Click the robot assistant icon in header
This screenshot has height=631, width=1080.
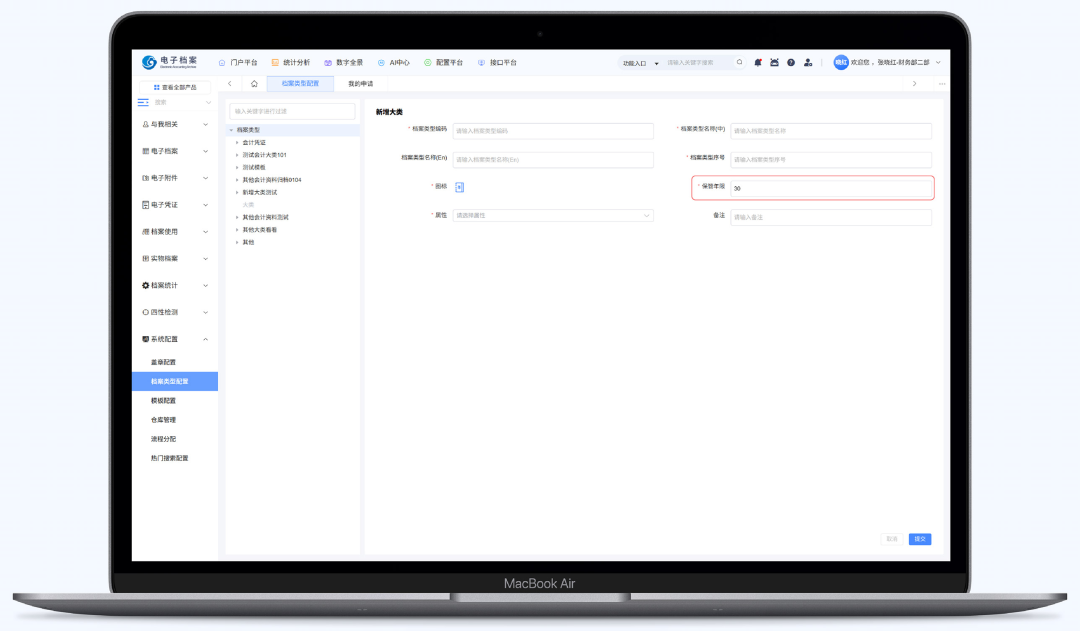[x=774, y=62]
